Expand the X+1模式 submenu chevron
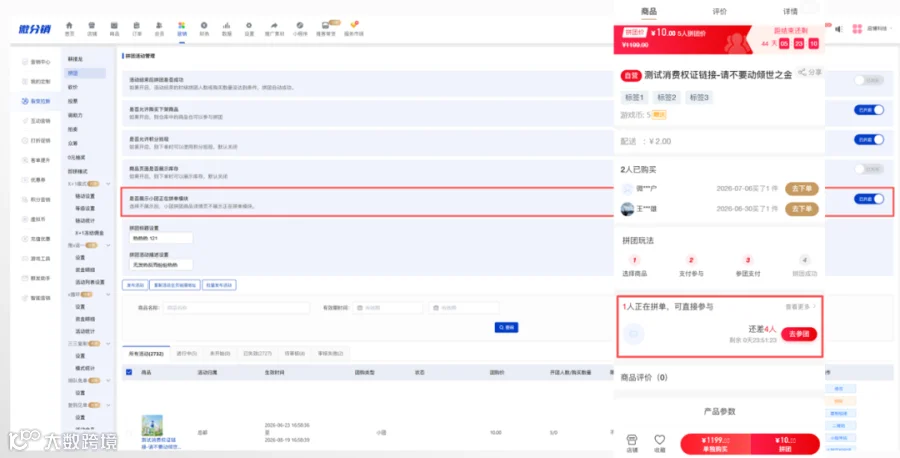 108,184
